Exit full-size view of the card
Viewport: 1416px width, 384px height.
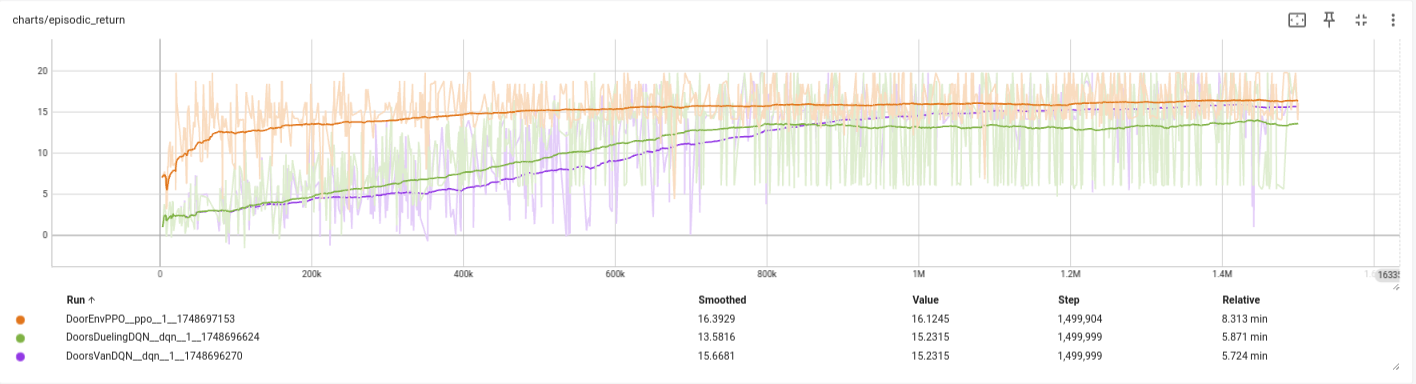click(1361, 20)
